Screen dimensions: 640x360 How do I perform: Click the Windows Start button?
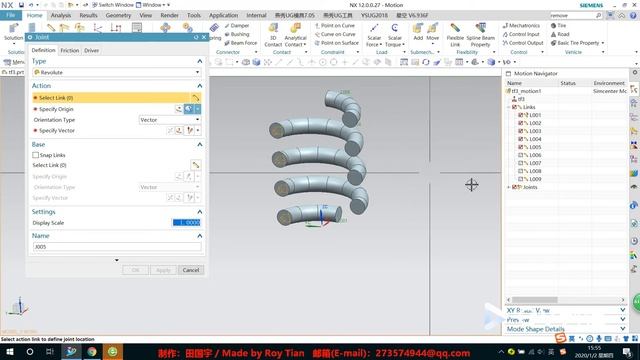point(10,351)
